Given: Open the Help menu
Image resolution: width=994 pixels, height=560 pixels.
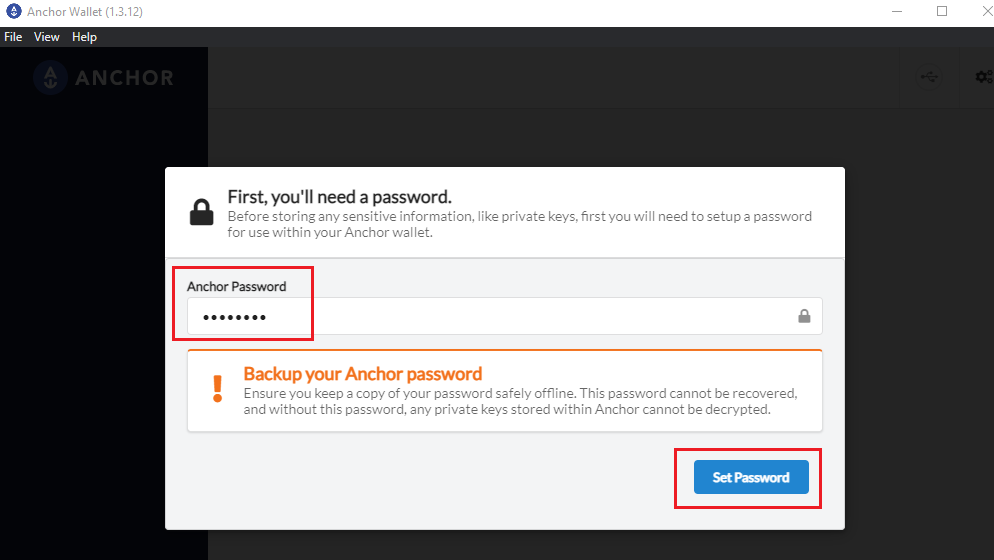Looking at the screenshot, I should tap(84, 37).
